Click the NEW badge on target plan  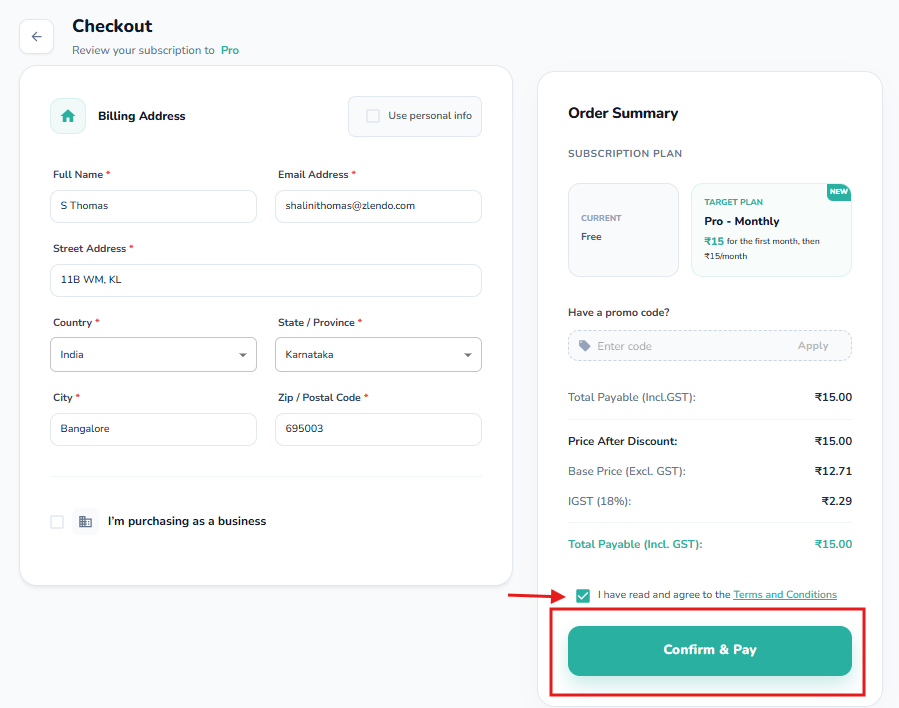click(x=838, y=191)
